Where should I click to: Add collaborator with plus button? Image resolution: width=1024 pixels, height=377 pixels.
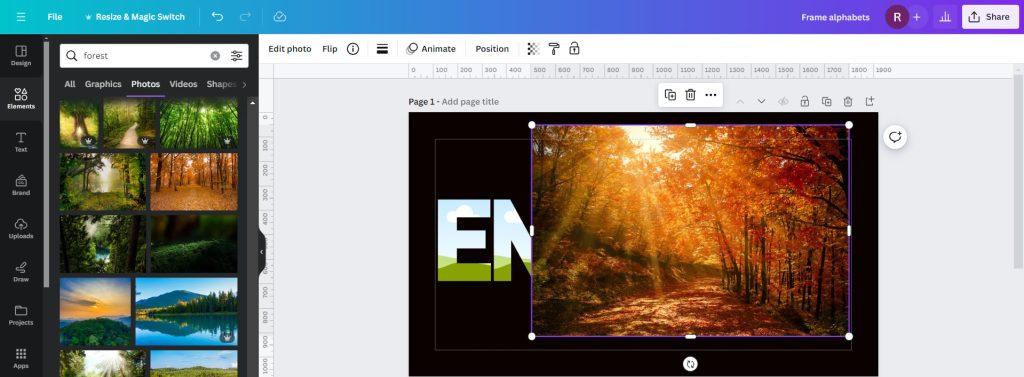click(916, 17)
